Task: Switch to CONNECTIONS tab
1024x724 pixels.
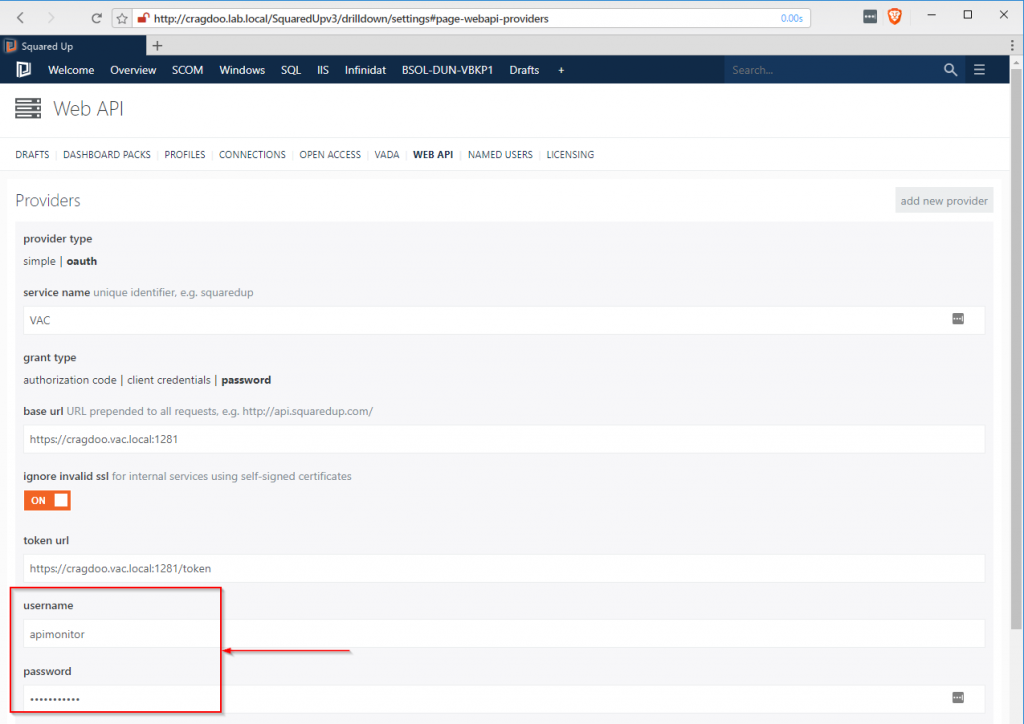Action: [x=252, y=155]
